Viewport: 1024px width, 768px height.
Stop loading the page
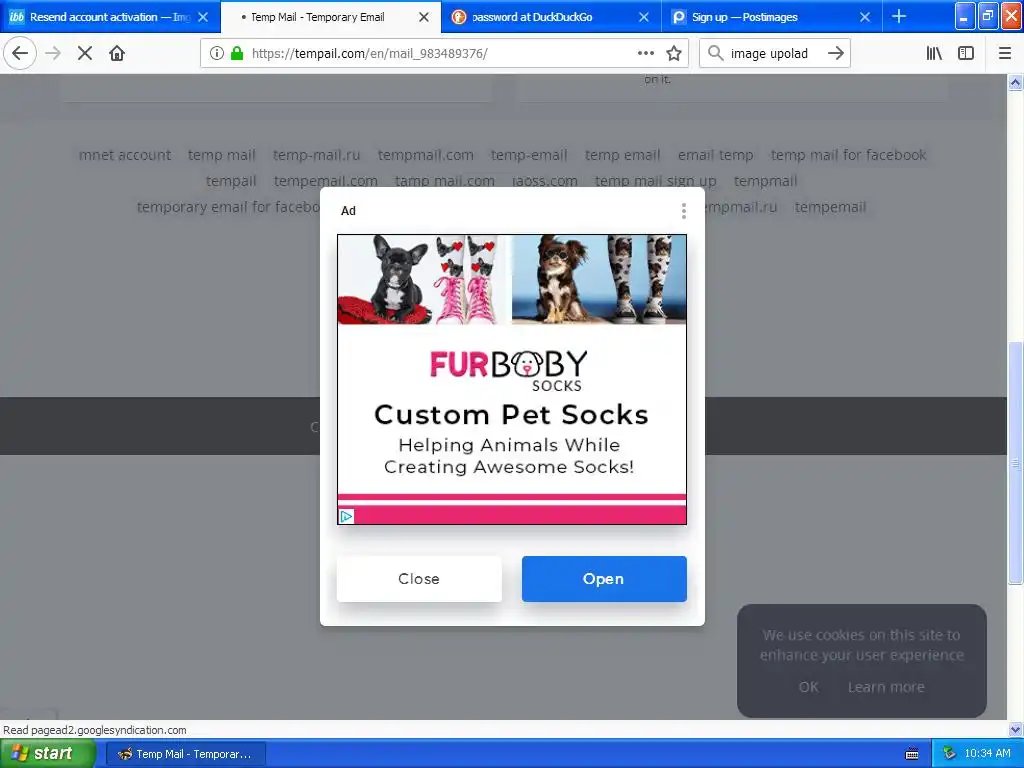pos(85,53)
